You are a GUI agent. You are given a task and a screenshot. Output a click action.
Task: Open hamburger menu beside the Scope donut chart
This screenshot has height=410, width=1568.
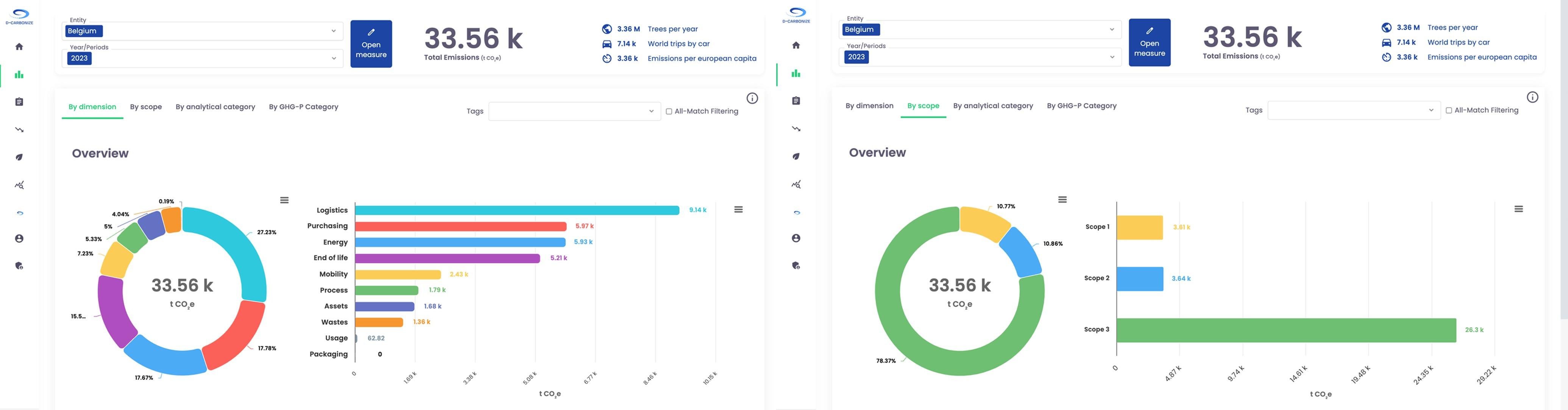tap(1062, 200)
